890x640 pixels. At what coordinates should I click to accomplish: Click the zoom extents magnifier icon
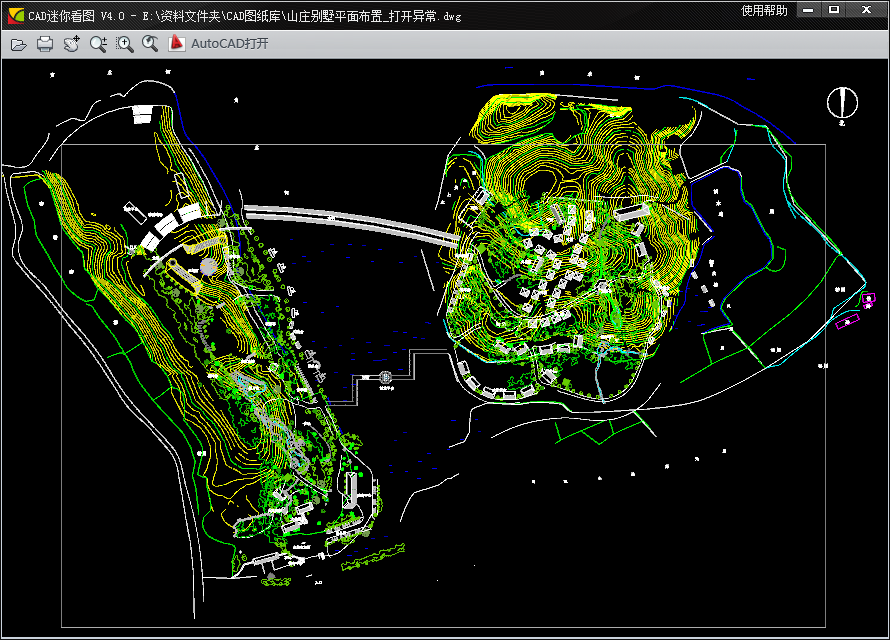150,44
